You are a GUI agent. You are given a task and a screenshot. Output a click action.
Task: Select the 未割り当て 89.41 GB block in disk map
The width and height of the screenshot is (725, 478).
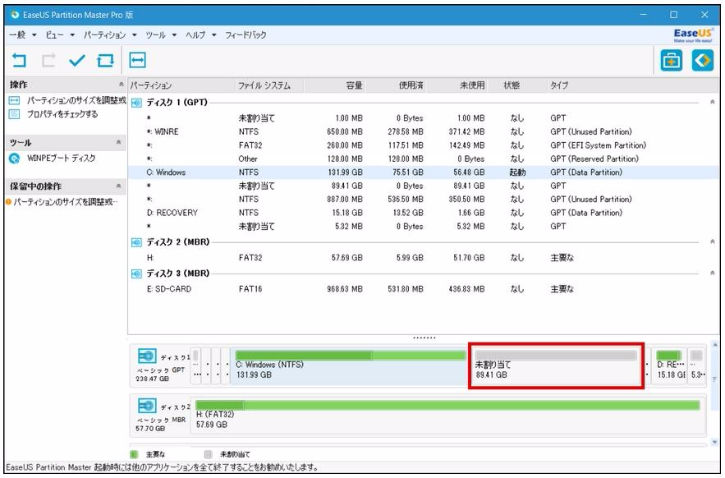(556, 366)
